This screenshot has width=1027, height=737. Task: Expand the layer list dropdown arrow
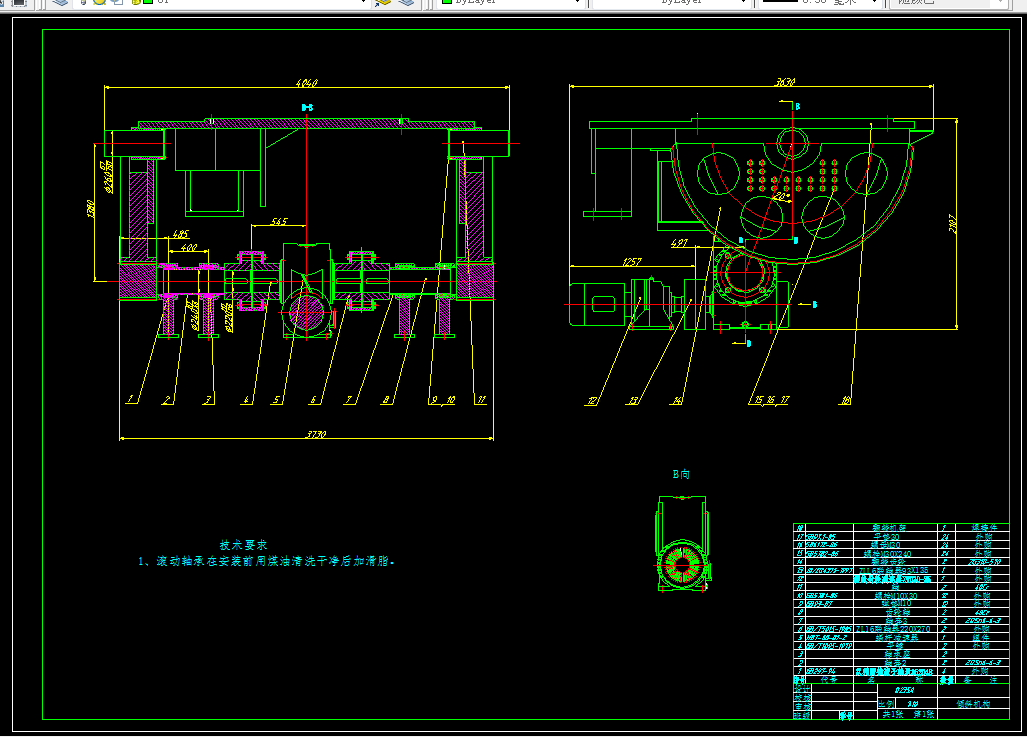click(364, 2)
